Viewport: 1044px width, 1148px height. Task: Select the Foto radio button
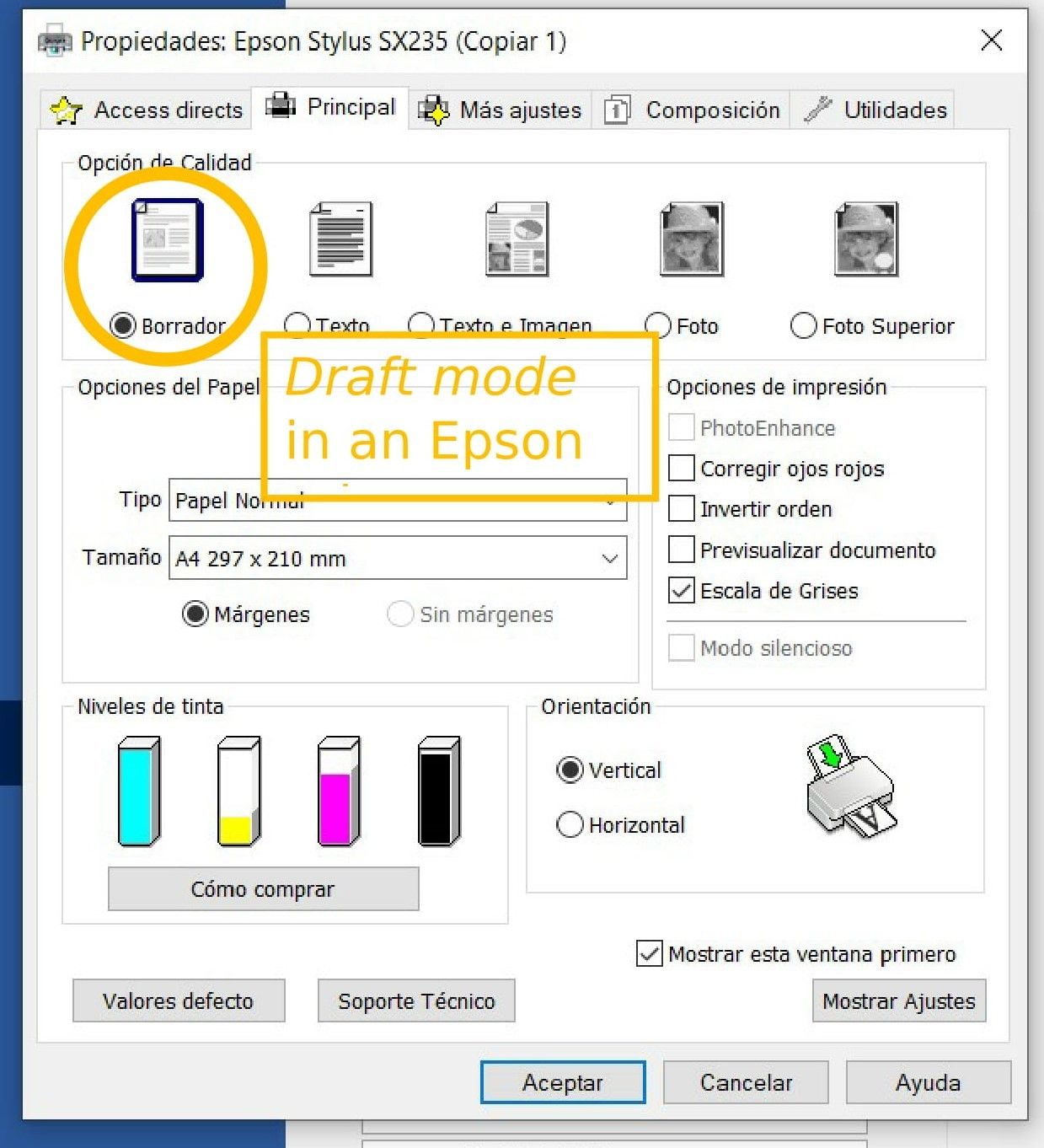[658, 325]
